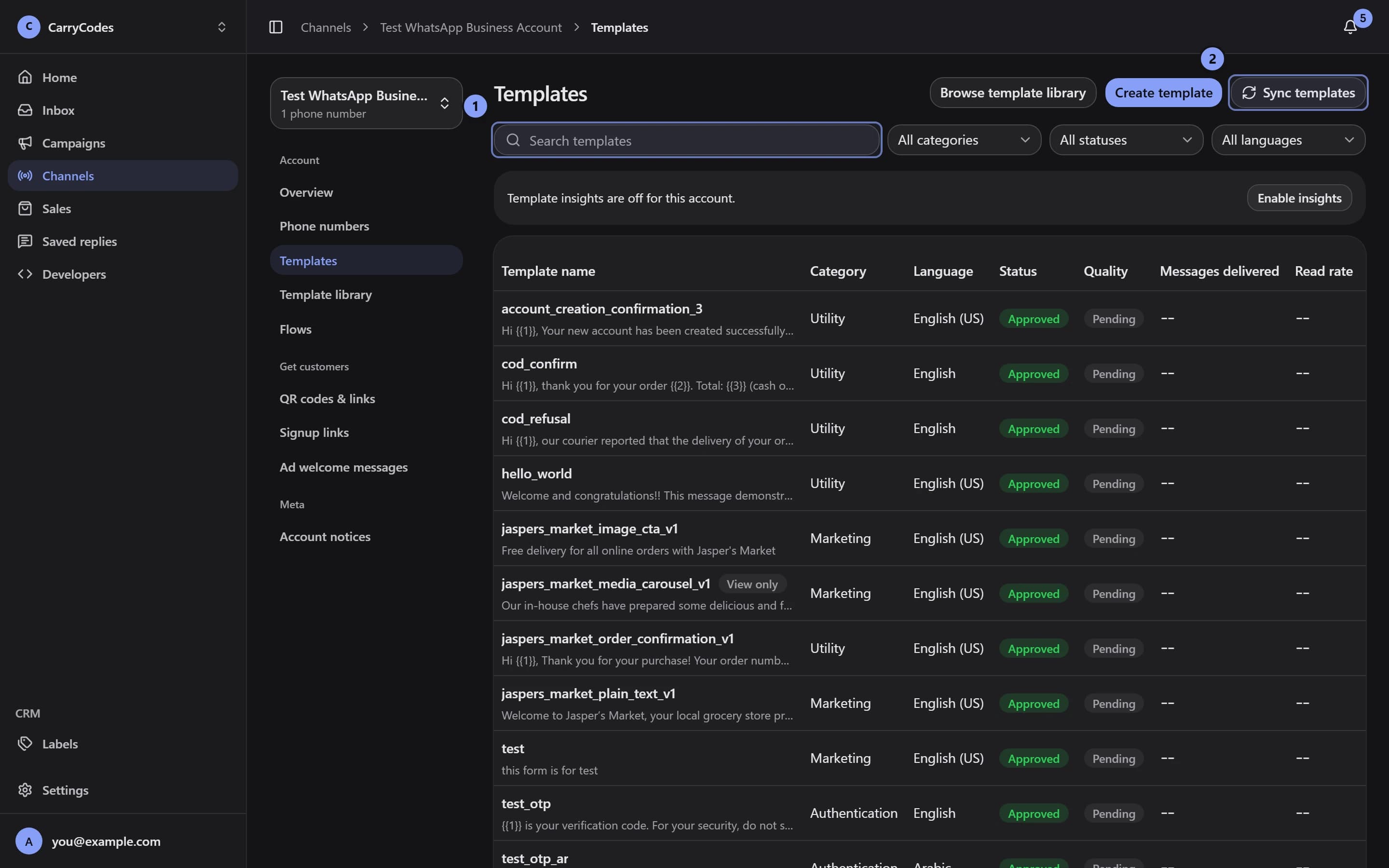Click the Campaigns megaphone icon

click(x=25, y=142)
